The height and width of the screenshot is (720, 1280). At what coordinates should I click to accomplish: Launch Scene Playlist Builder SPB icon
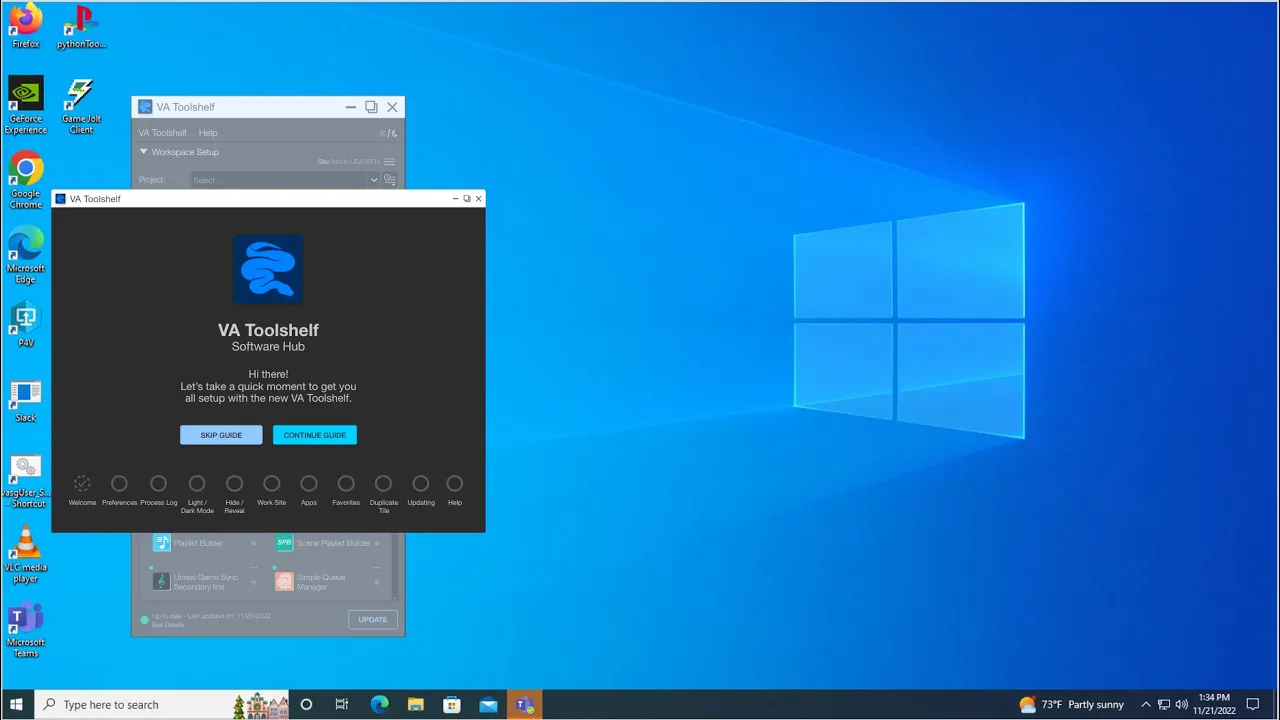coord(284,543)
